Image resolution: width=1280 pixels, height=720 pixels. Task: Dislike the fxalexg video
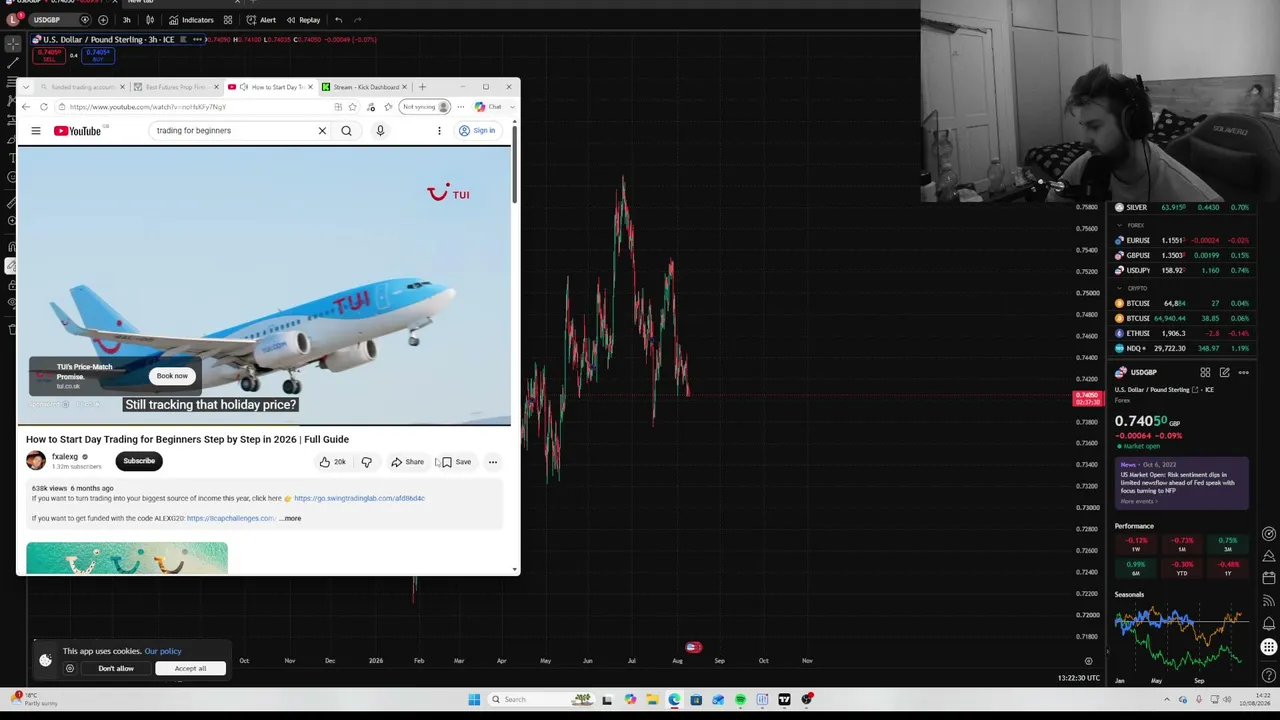(x=366, y=462)
